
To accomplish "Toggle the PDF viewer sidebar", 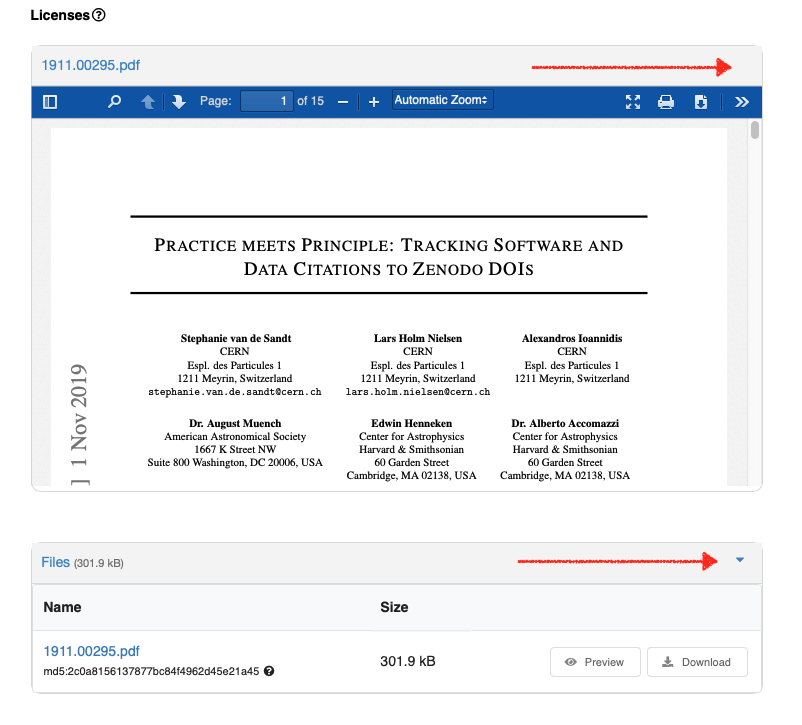I will (50, 102).
